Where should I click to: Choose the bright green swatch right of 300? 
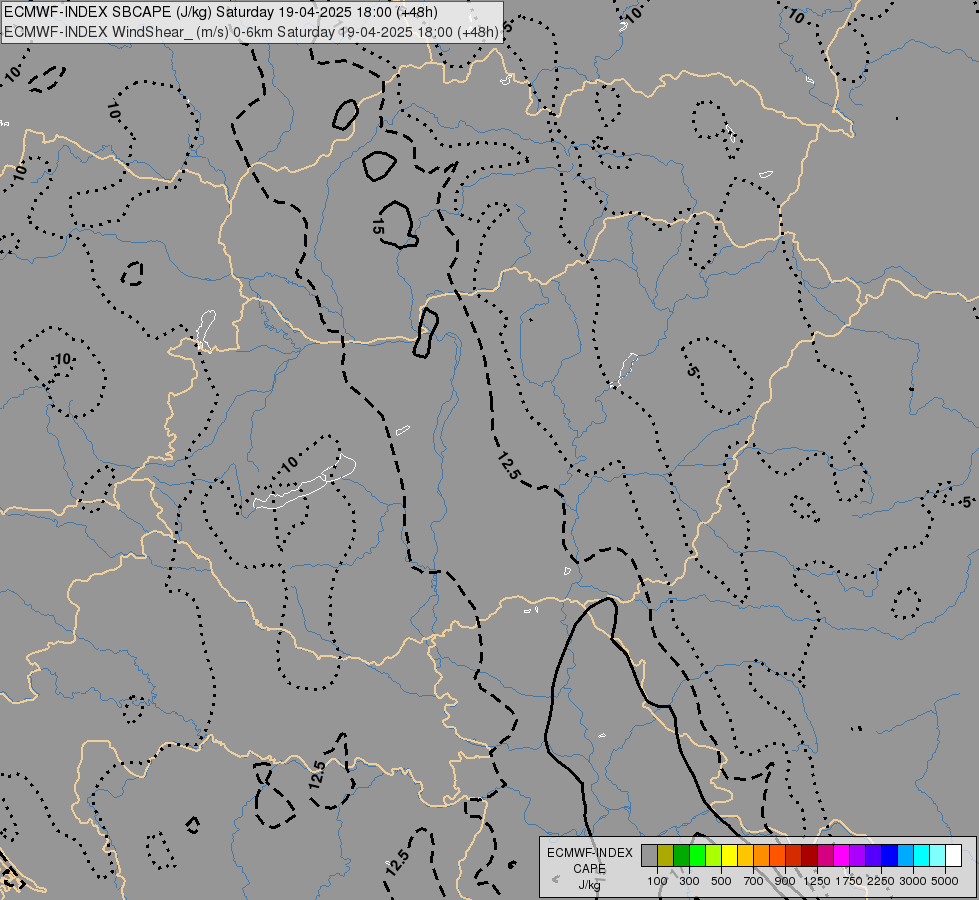[x=697, y=855]
